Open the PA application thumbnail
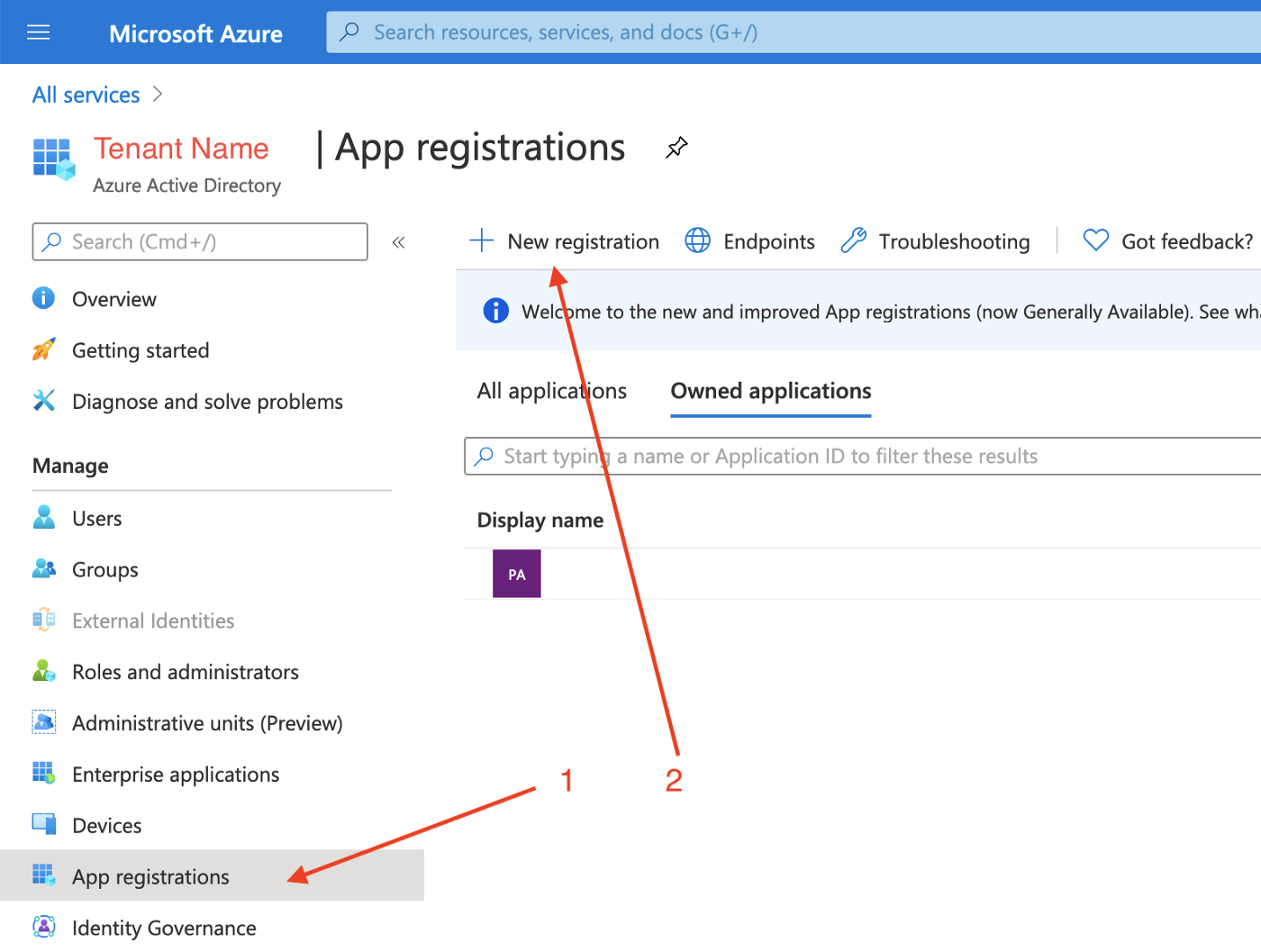This screenshot has width=1261, height=952. (x=517, y=574)
